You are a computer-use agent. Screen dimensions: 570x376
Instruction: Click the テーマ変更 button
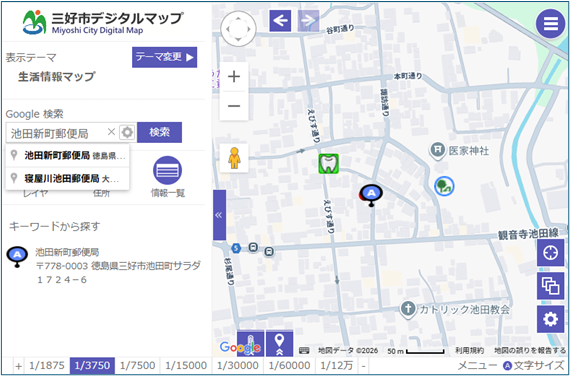pyautogui.click(x=165, y=57)
